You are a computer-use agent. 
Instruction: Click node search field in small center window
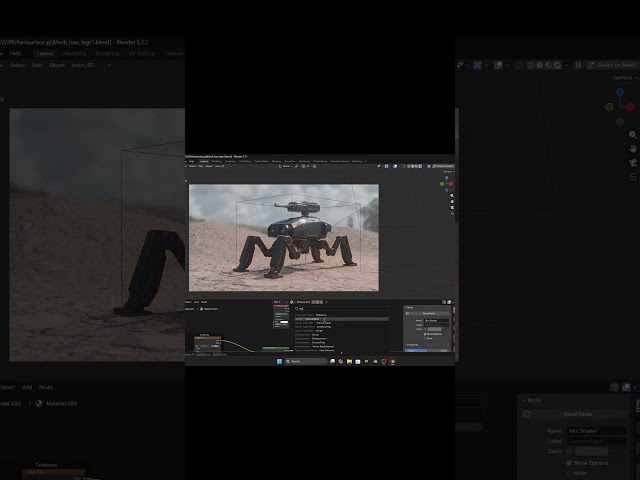[x=341, y=309]
